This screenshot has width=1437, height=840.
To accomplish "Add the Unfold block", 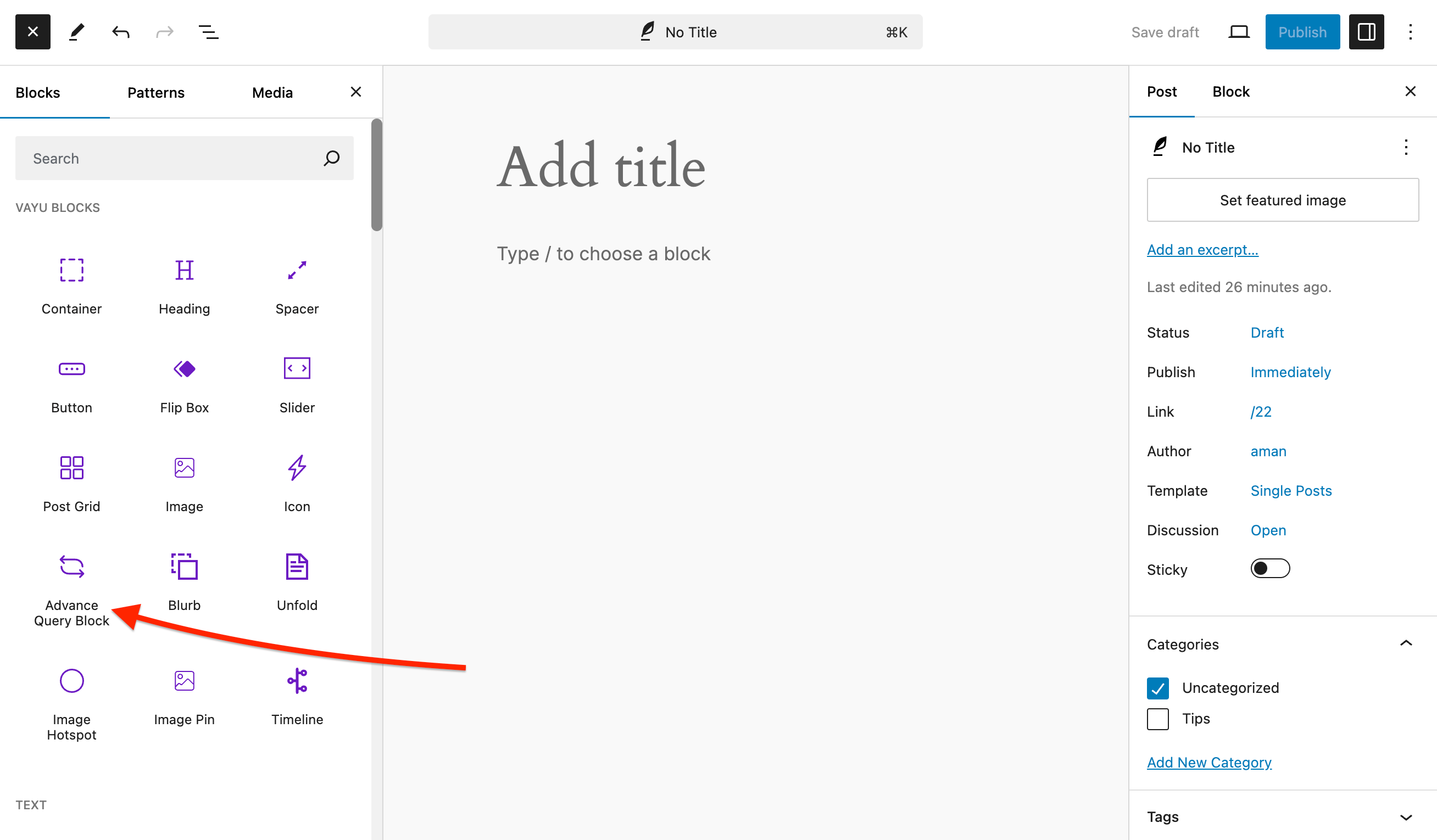I will (x=297, y=581).
